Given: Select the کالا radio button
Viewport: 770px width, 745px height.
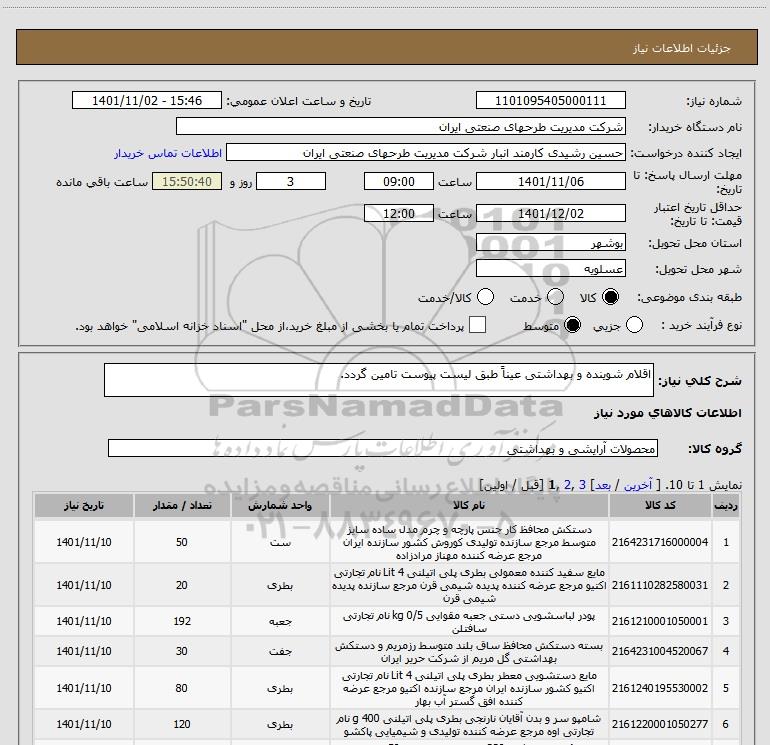Looking at the screenshot, I should pyautogui.click(x=610, y=297).
